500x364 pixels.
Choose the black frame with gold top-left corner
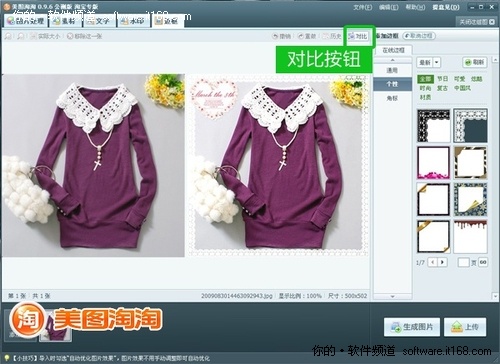(x=433, y=199)
